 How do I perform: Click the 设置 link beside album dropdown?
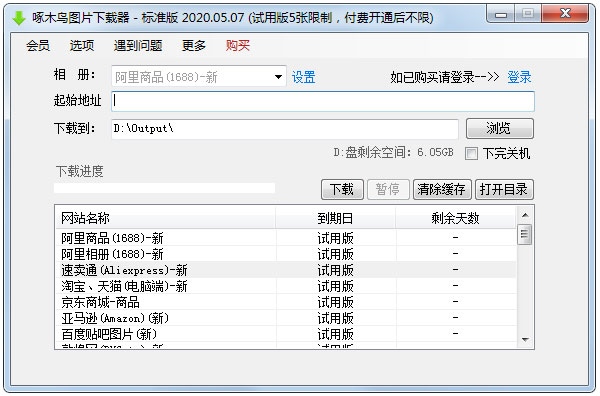304,77
